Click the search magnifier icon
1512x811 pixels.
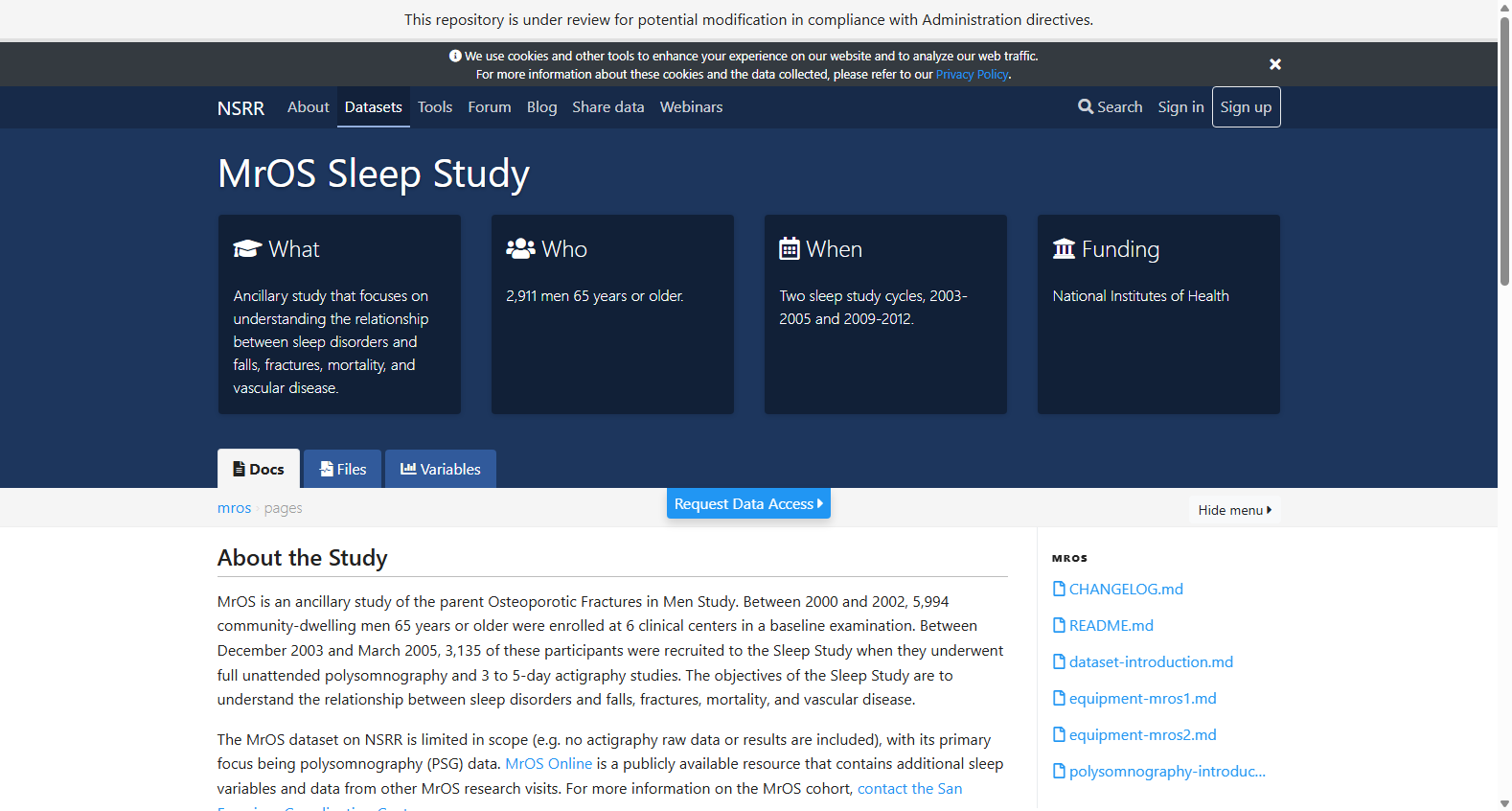1086,106
